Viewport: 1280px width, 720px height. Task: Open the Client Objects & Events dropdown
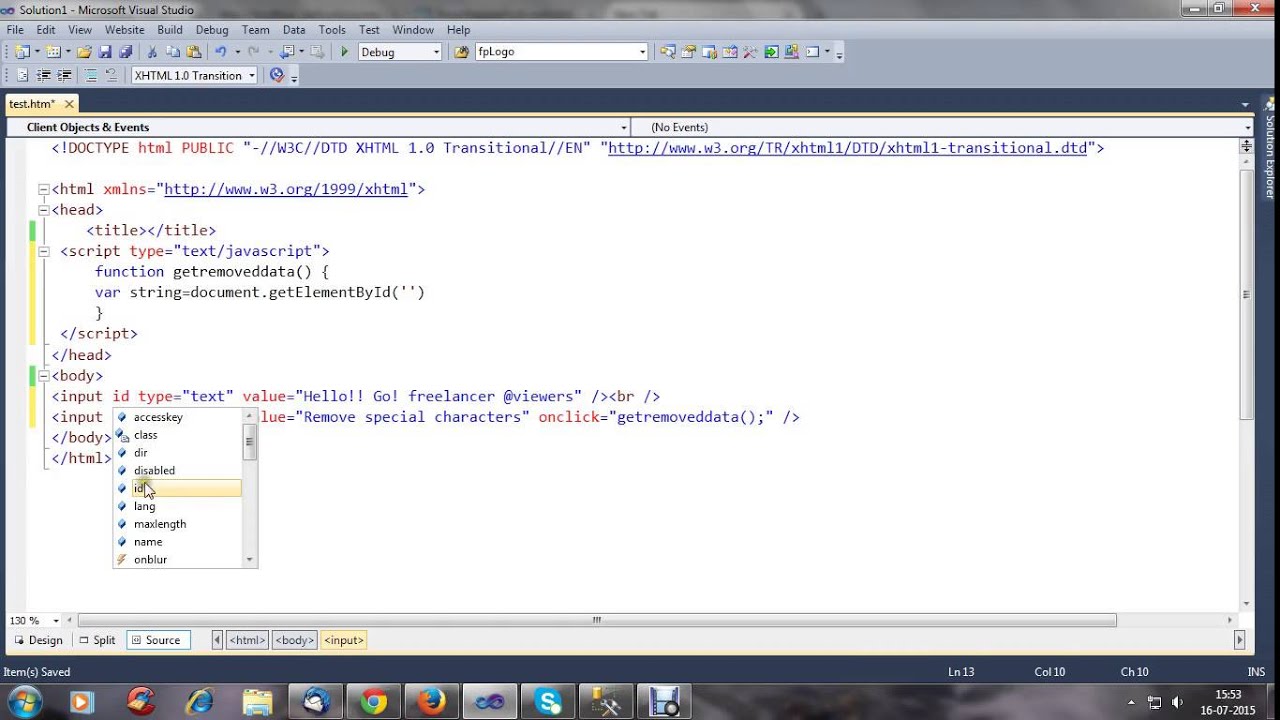(x=318, y=127)
